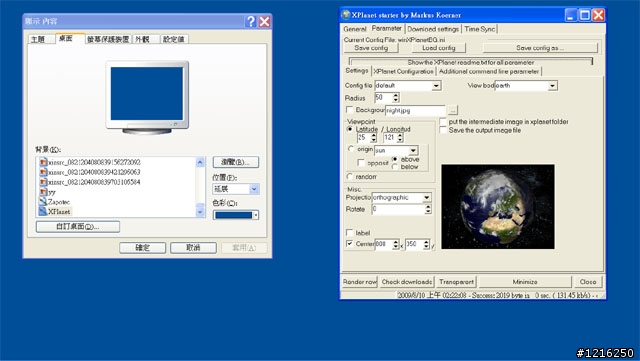
Task: Click the Center Y value spinner
Action: [x=427, y=244]
